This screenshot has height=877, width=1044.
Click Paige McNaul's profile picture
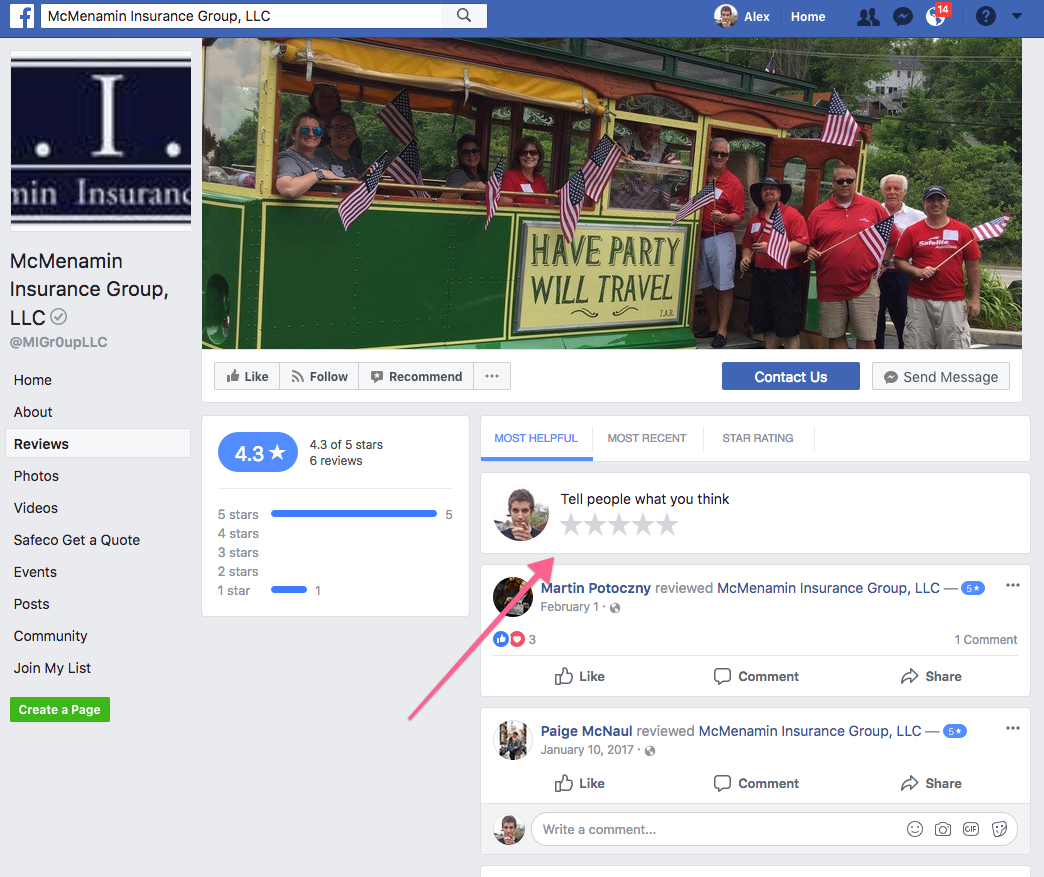click(x=513, y=740)
